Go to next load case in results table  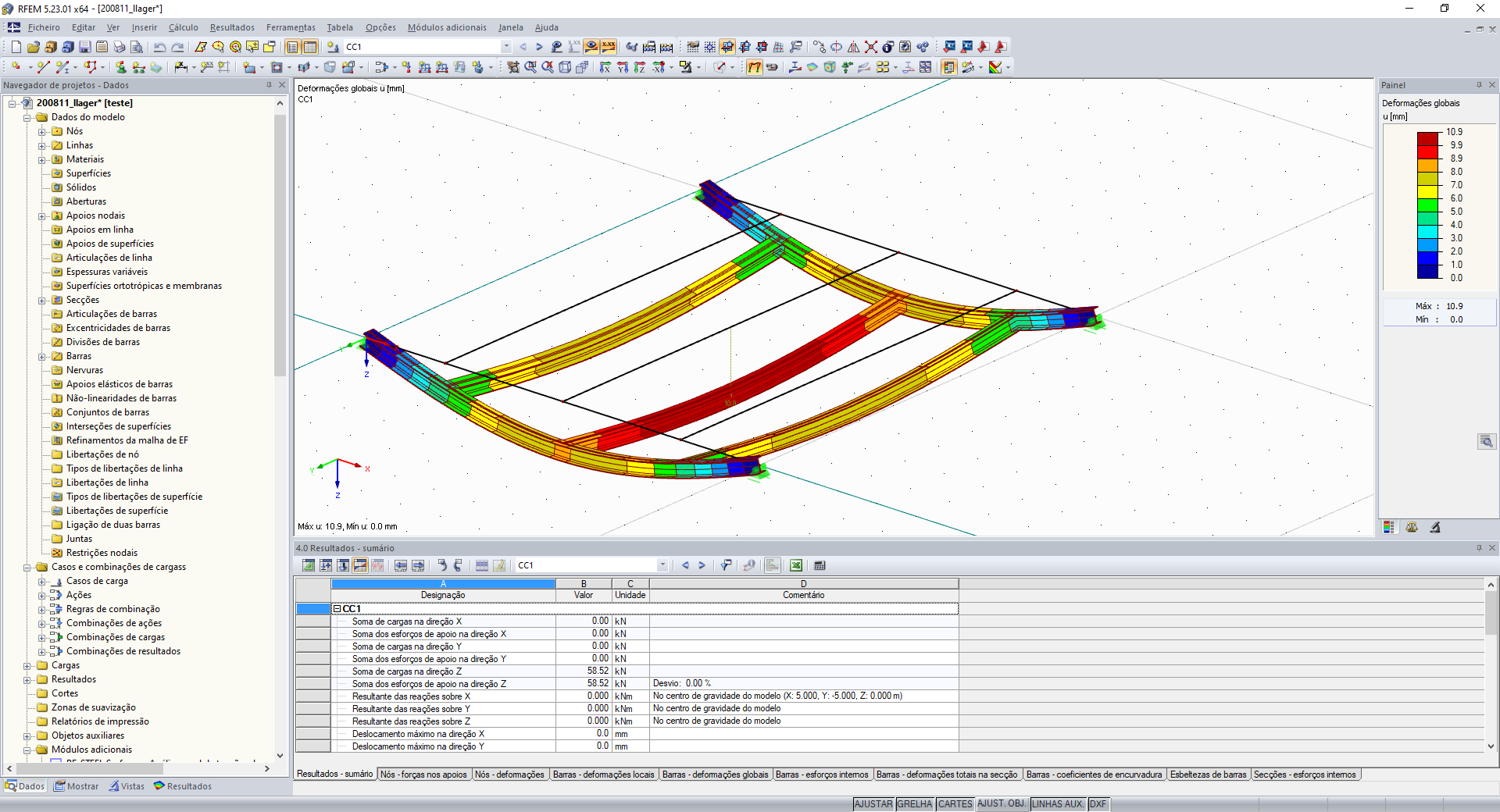(702, 565)
